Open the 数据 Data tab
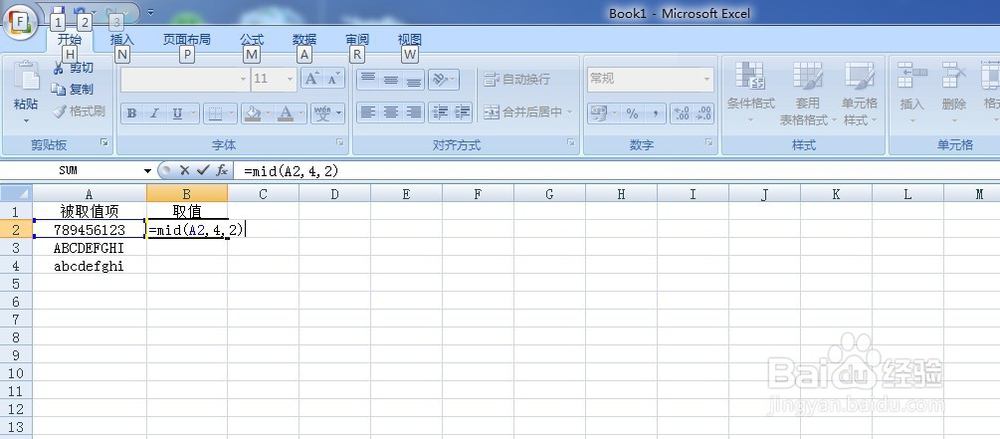 [304, 40]
